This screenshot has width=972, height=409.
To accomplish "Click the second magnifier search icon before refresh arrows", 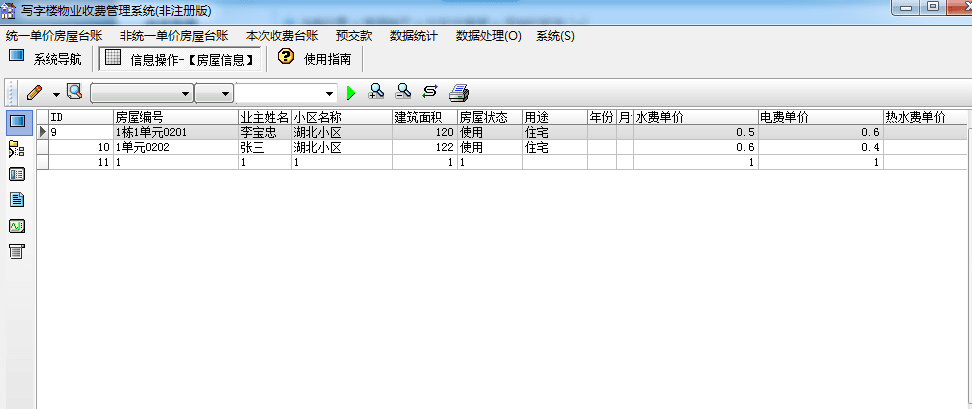I will coord(403,92).
